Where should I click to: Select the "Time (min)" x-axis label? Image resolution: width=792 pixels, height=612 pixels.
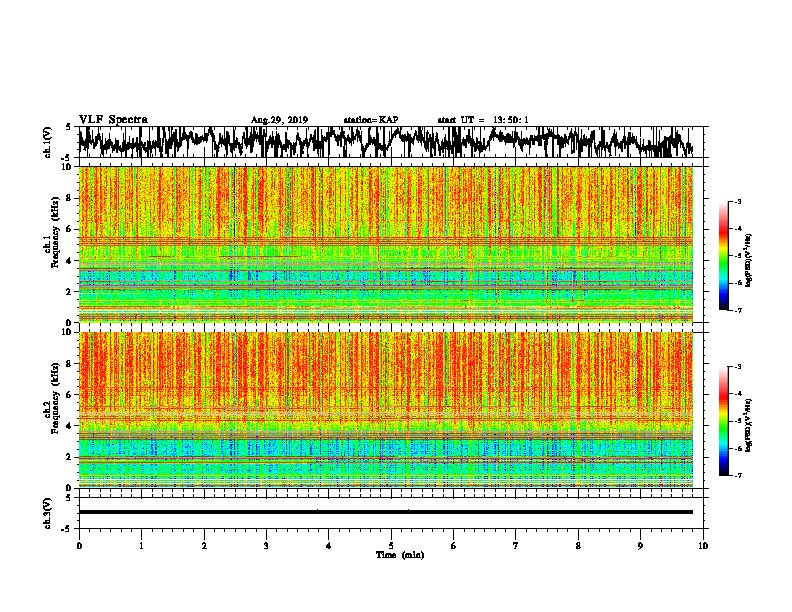click(400, 555)
